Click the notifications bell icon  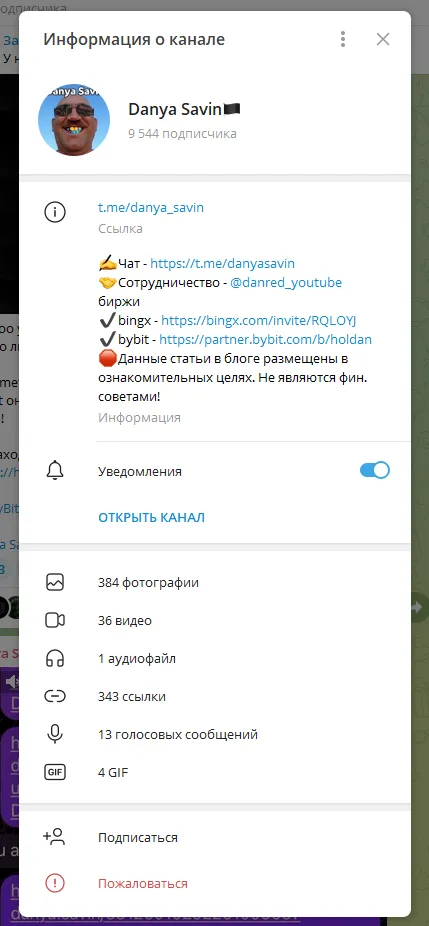click(x=55, y=471)
